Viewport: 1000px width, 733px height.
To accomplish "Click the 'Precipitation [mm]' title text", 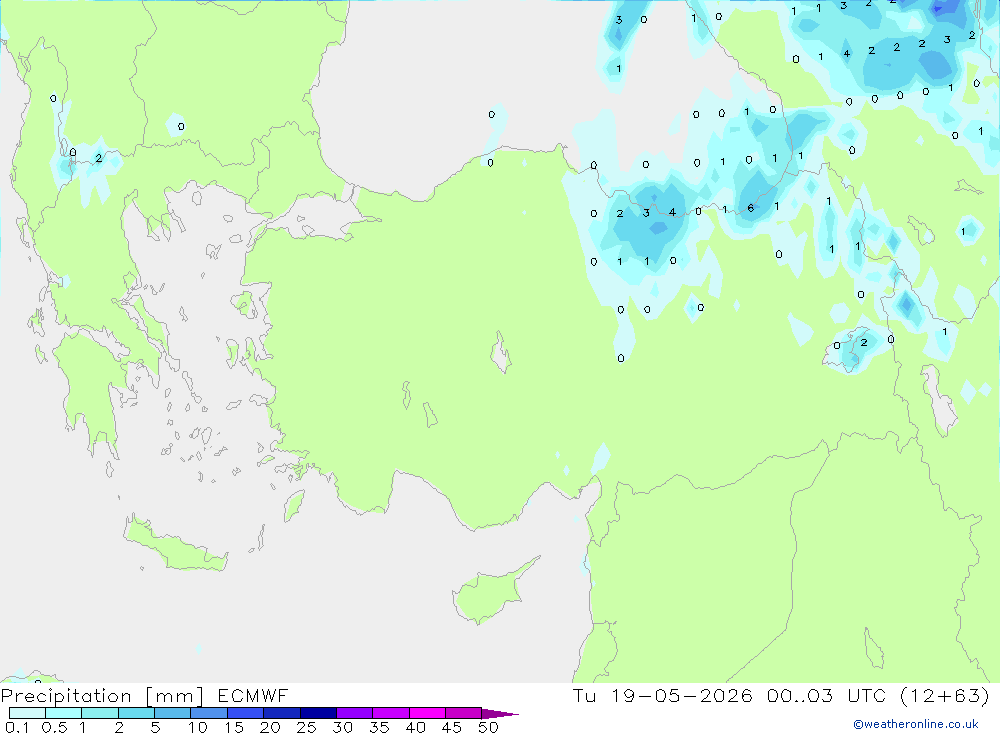I will pos(103,696).
